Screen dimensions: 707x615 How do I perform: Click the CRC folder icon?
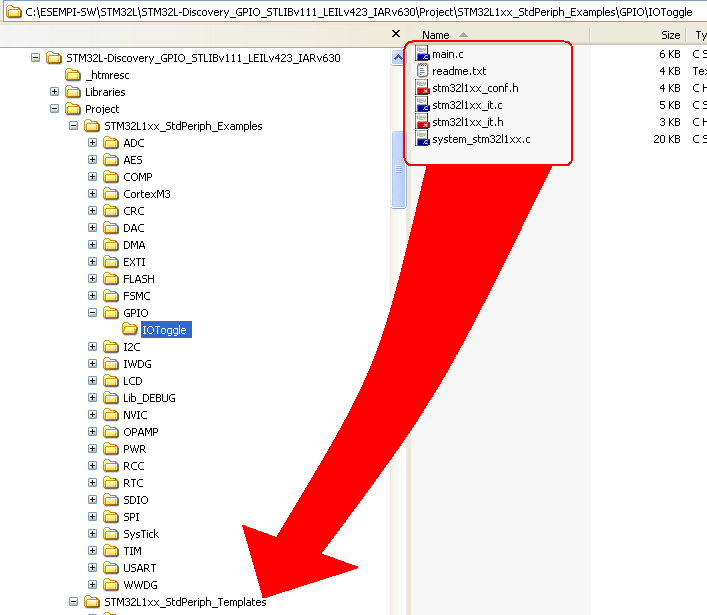[110, 211]
